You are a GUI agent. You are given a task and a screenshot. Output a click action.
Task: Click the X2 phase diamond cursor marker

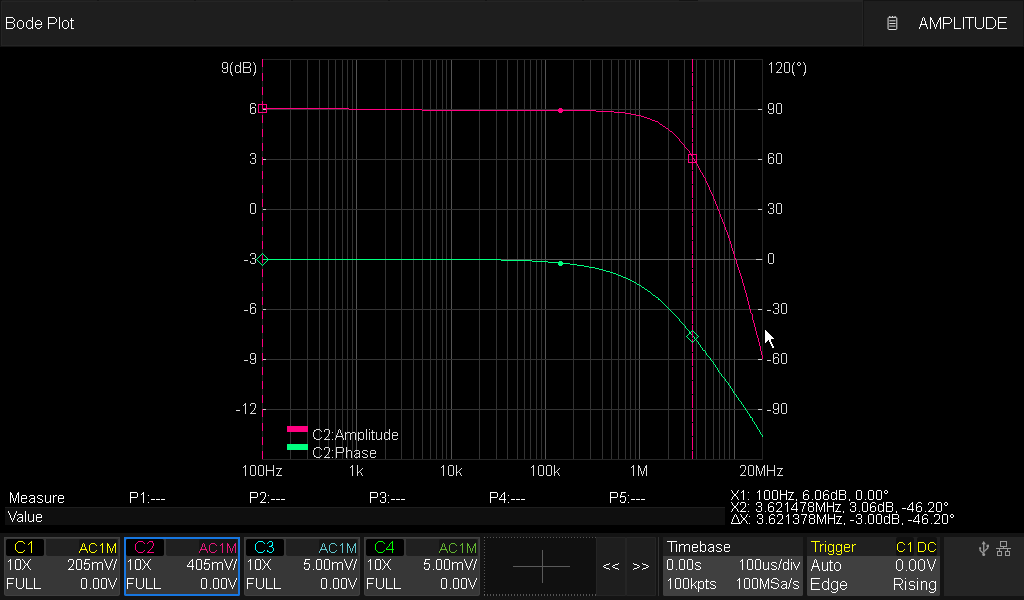click(x=692, y=337)
